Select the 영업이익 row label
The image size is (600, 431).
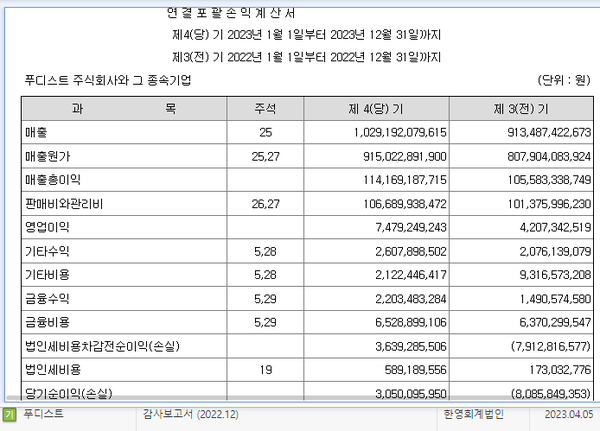pos(47,227)
